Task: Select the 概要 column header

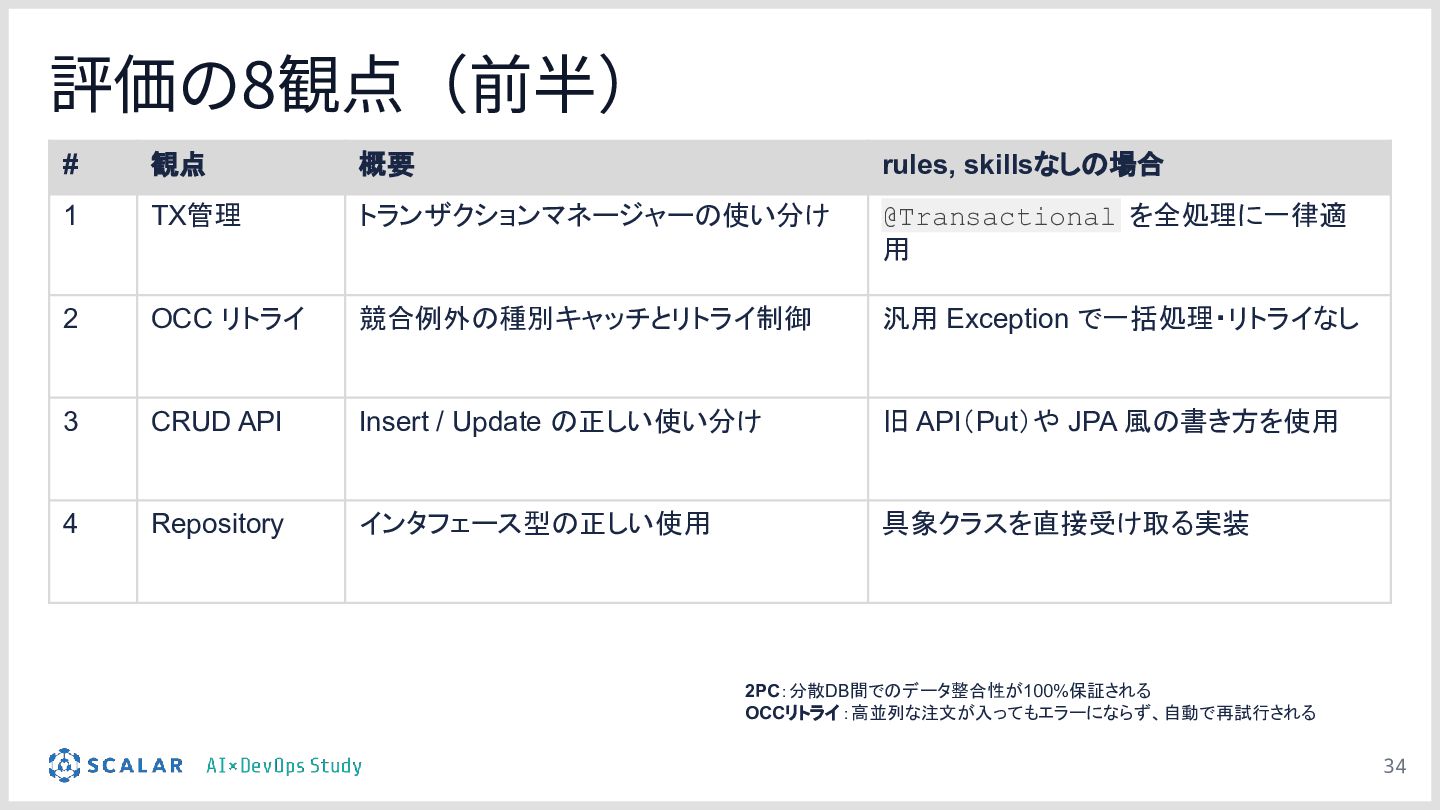Action: click(x=387, y=165)
